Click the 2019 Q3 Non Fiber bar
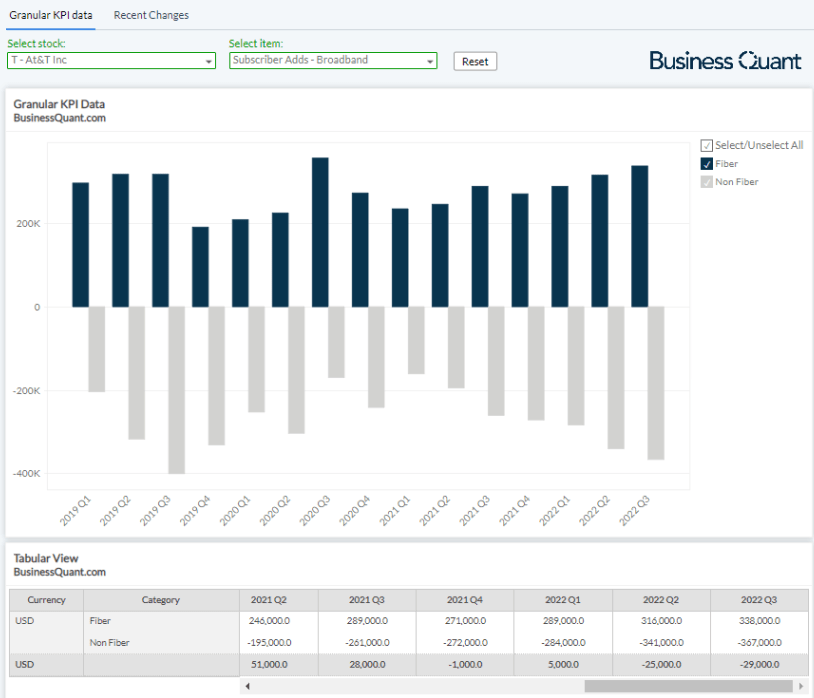The width and height of the screenshot is (814, 698). 177,390
